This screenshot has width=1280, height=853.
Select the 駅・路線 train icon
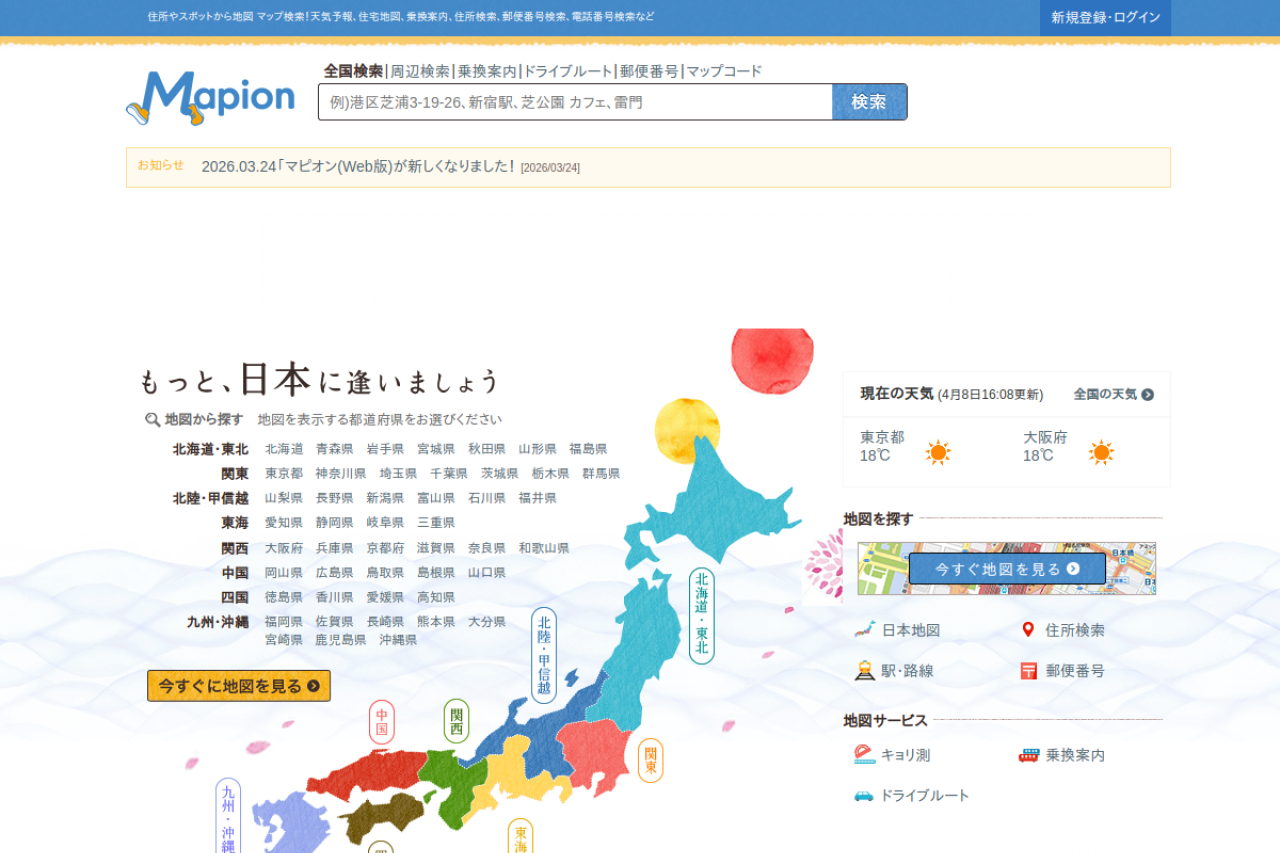[x=865, y=671]
